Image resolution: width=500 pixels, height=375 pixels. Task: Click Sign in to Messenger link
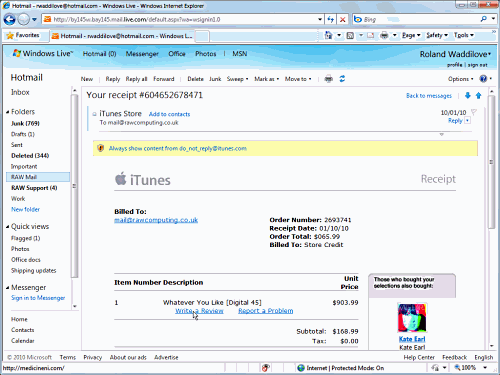(38, 298)
